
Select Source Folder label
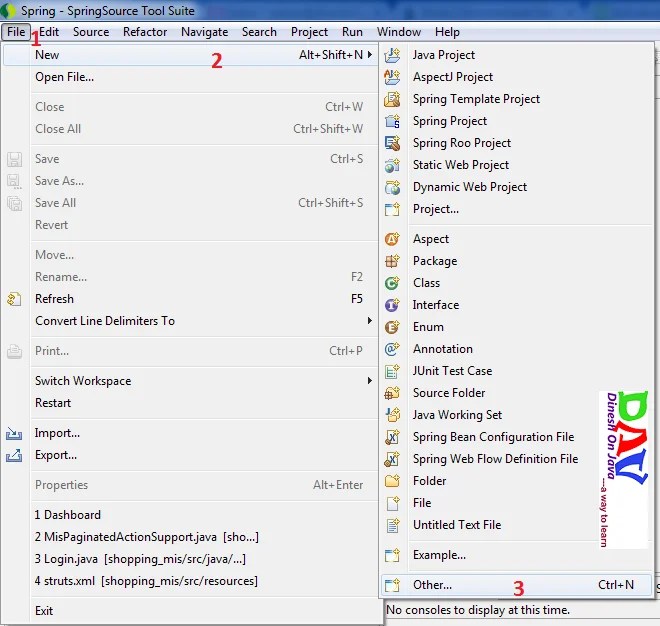(449, 393)
